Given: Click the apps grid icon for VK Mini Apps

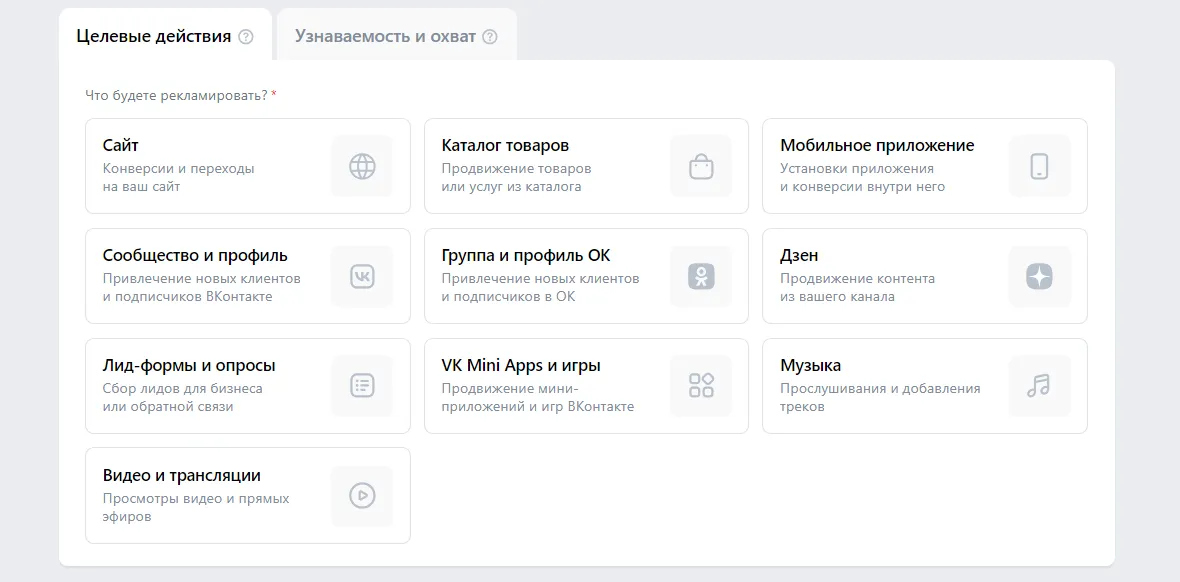Looking at the screenshot, I should pos(701,386).
